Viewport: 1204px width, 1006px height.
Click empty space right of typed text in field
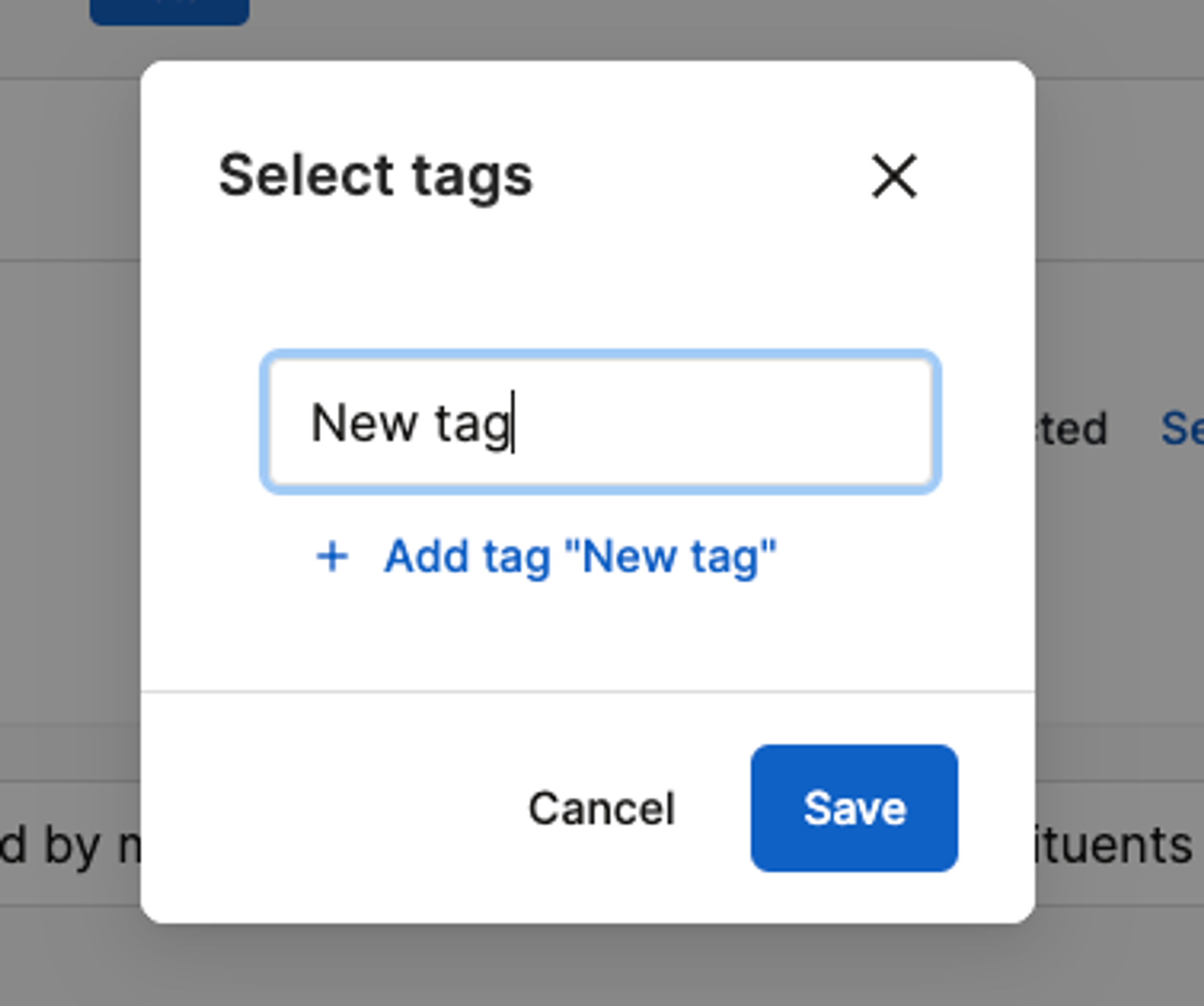coord(722,422)
